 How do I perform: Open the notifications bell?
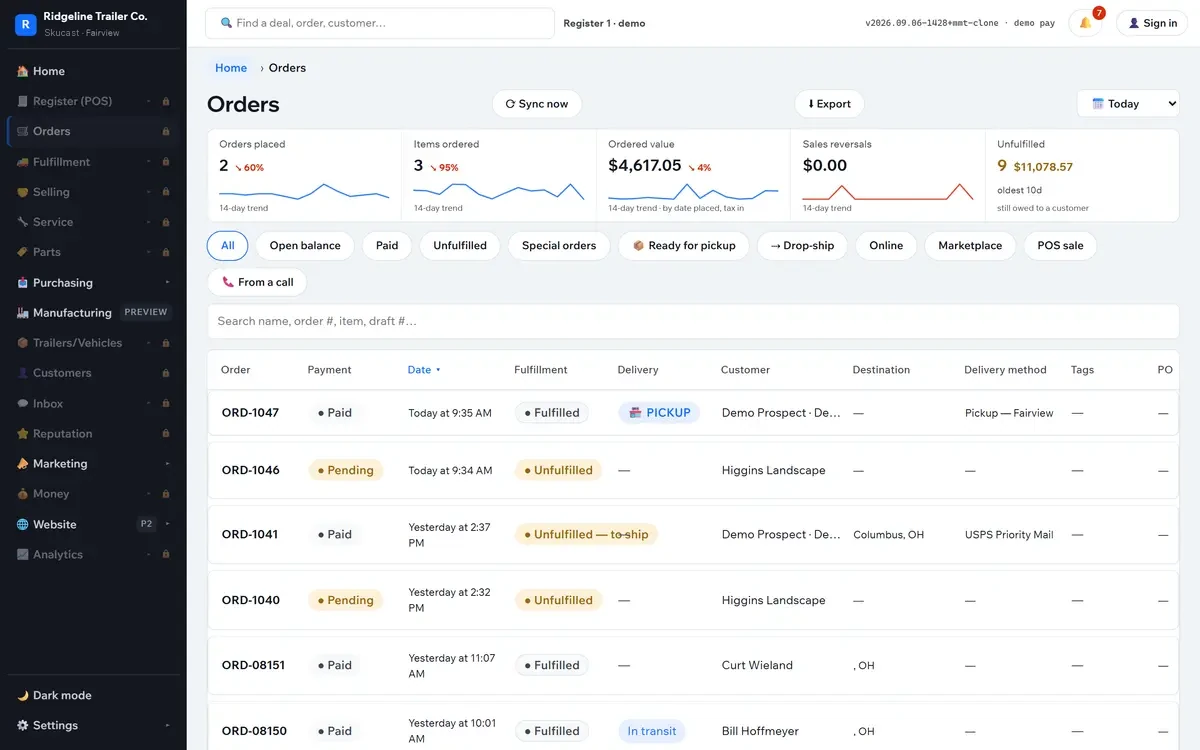pyautogui.click(x=1085, y=23)
